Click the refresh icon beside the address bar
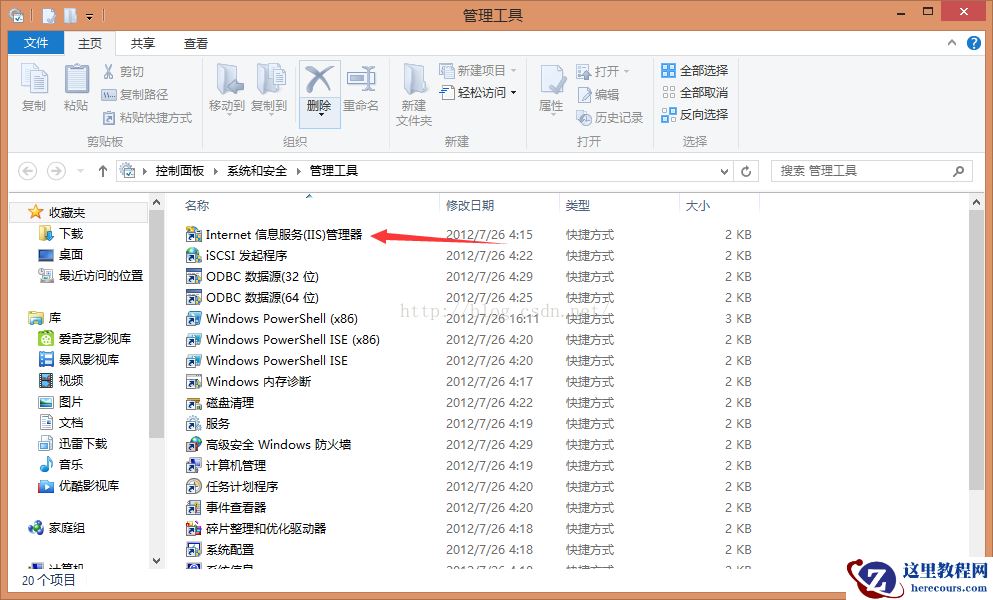This screenshot has width=993, height=600. coord(746,170)
